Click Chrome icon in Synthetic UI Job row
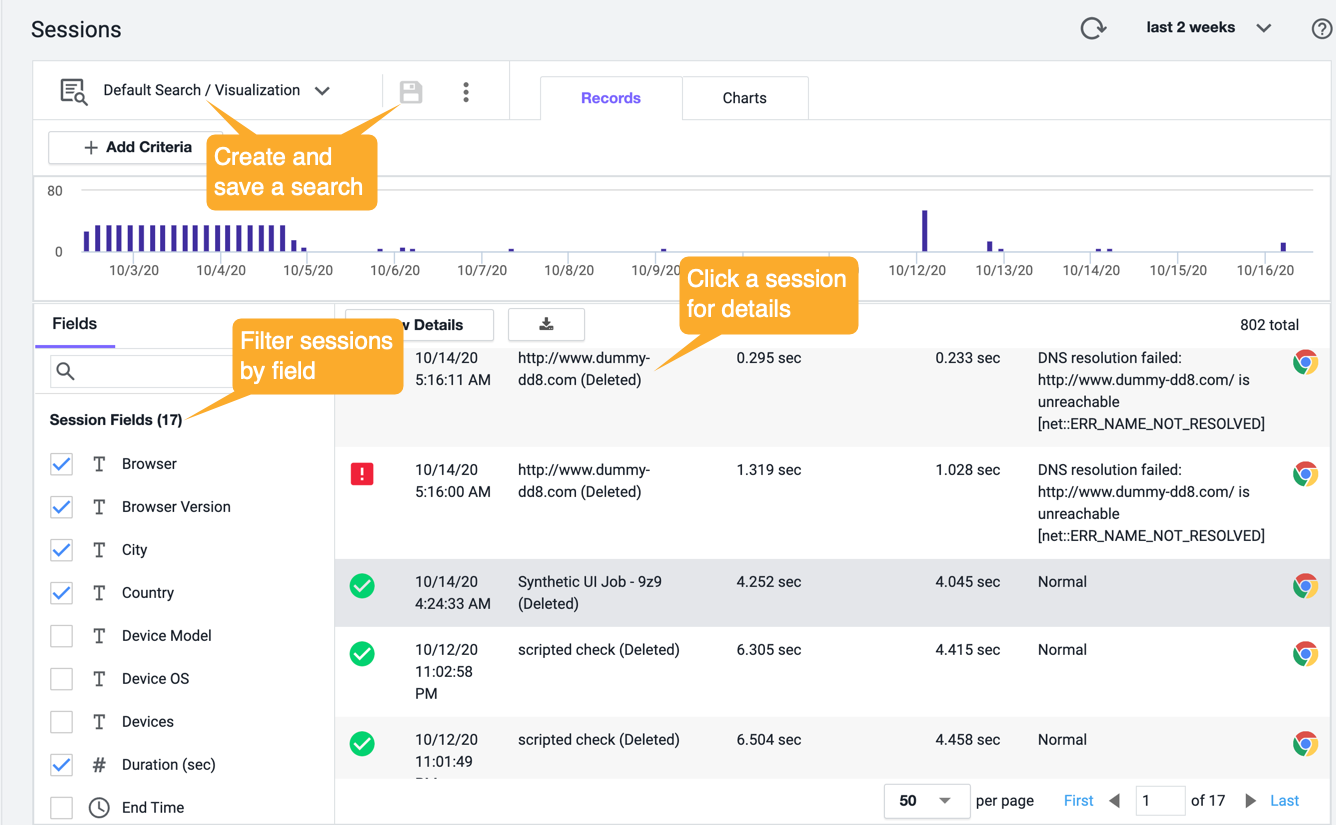The width and height of the screenshot is (1336, 825). [1305, 586]
